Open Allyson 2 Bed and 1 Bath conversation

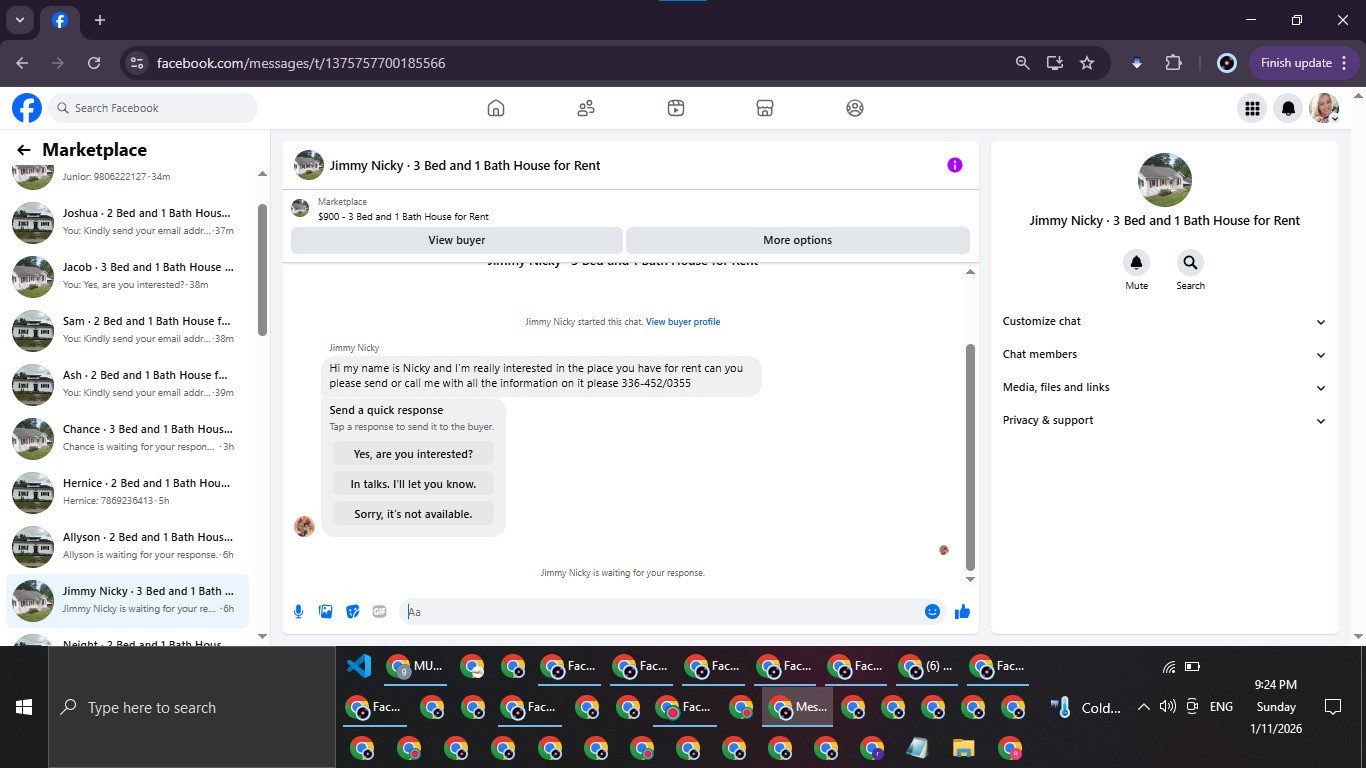coord(128,546)
